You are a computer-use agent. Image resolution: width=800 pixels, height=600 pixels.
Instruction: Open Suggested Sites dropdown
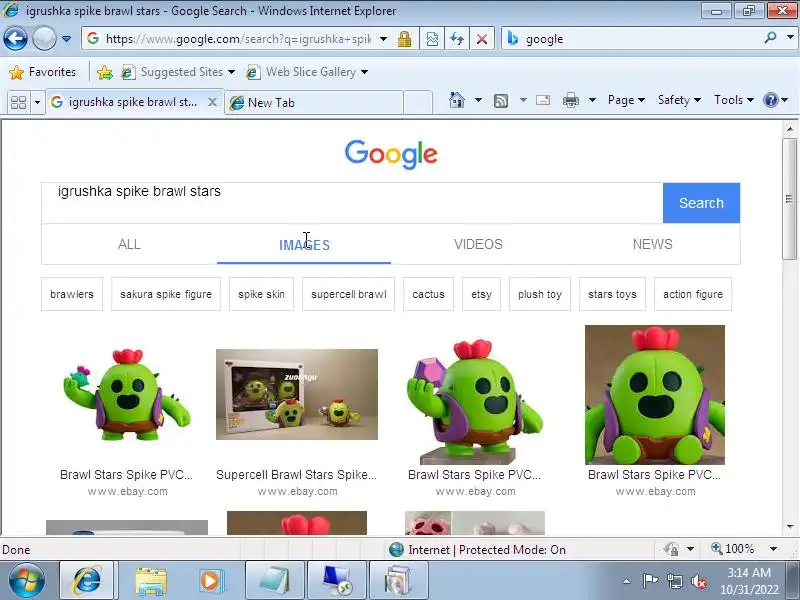[x=178, y=72]
